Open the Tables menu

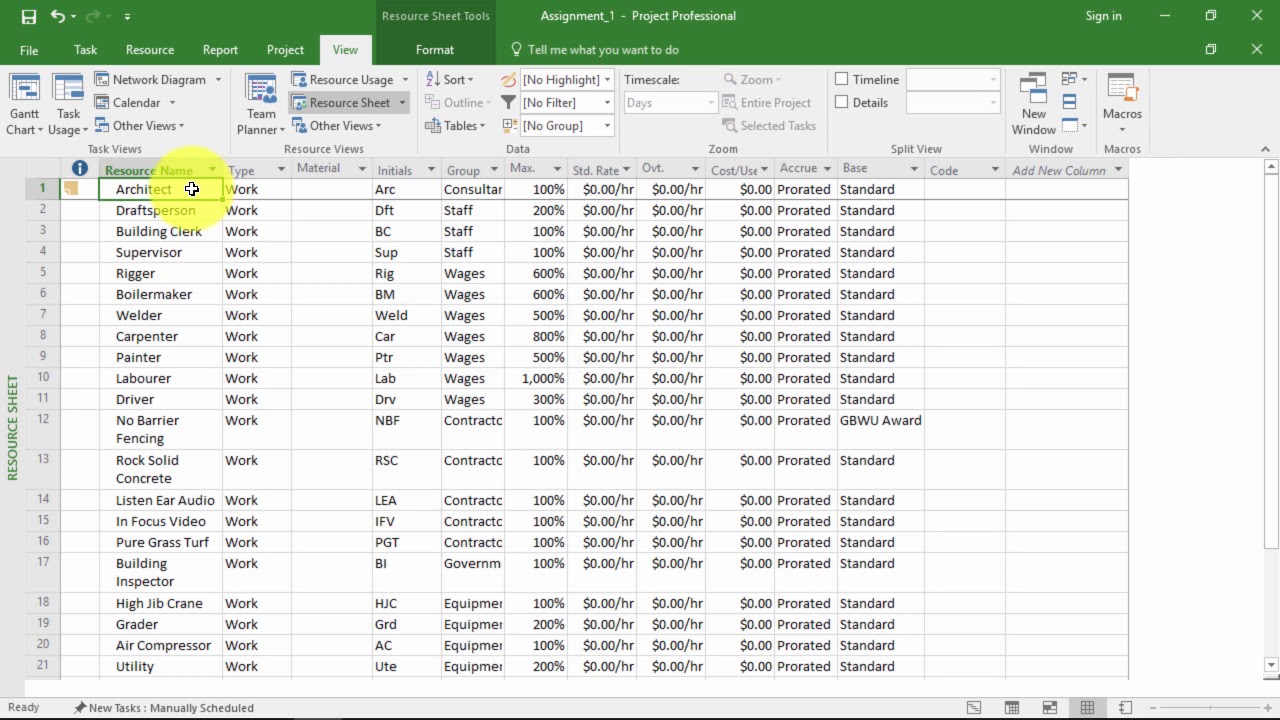455,125
